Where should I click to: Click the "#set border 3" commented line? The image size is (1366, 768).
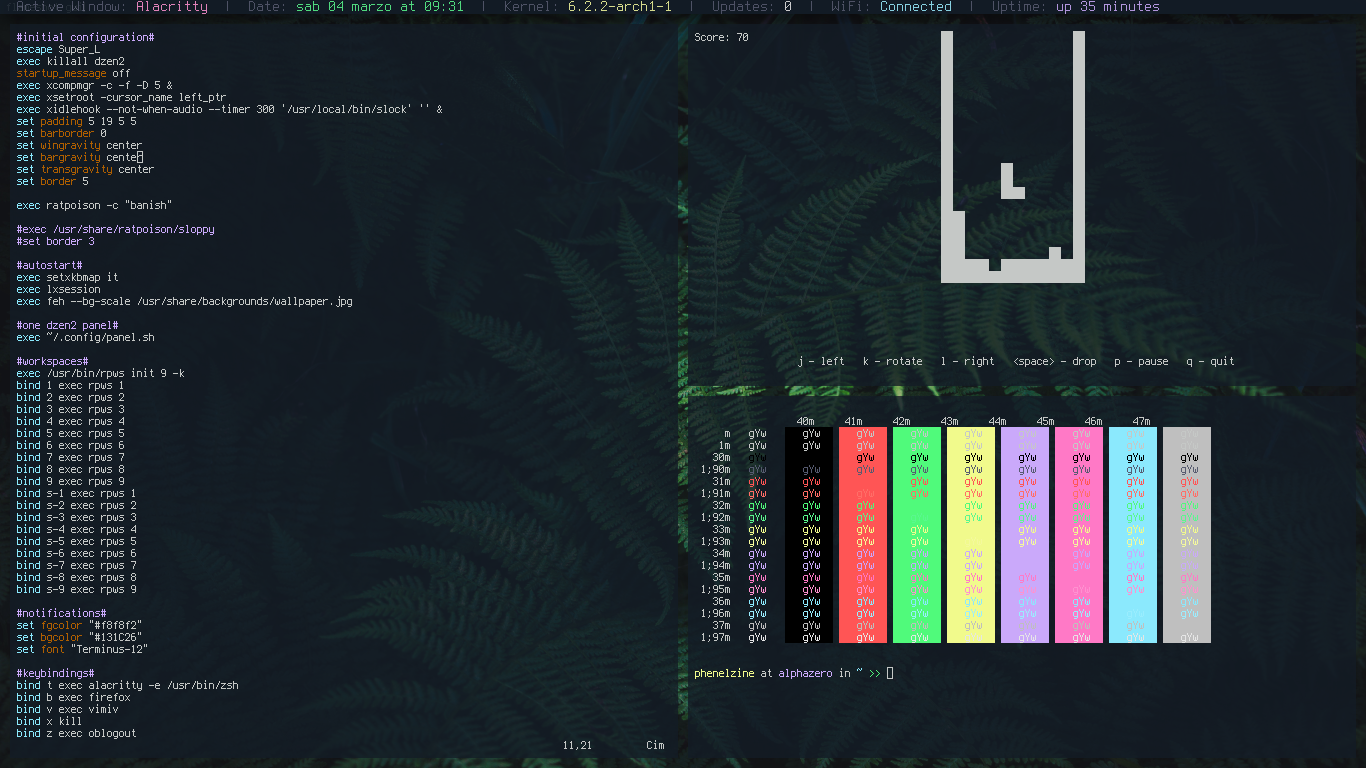coord(55,241)
